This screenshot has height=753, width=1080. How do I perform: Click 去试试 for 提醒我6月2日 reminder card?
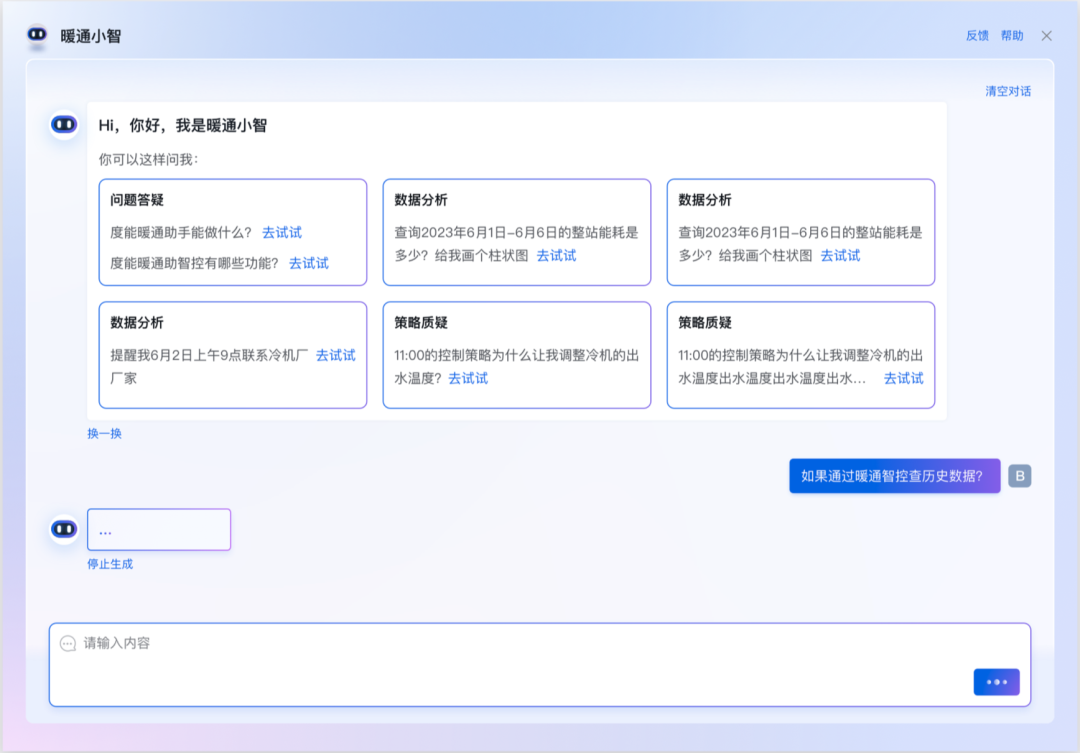coord(335,355)
